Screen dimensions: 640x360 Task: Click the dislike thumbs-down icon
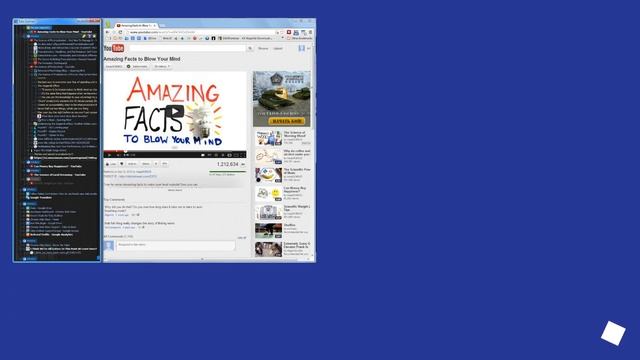(x=122, y=164)
